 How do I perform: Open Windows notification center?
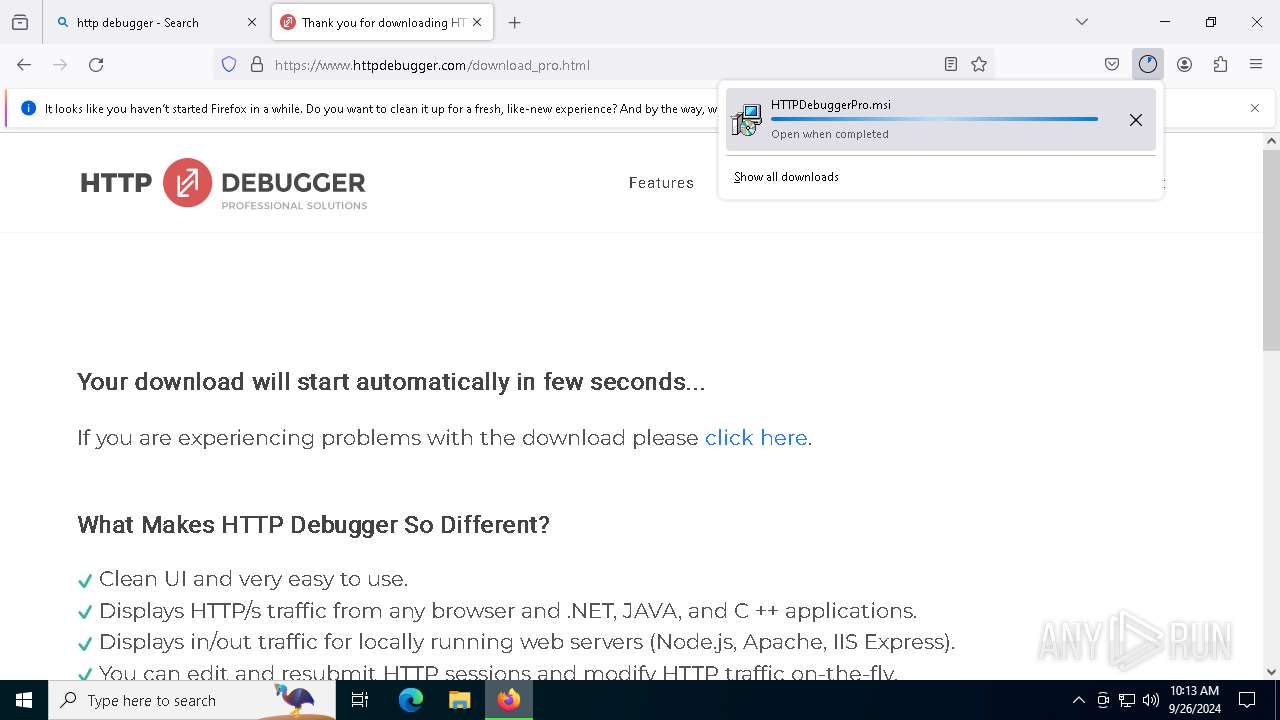pyautogui.click(x=1247, y=700)
